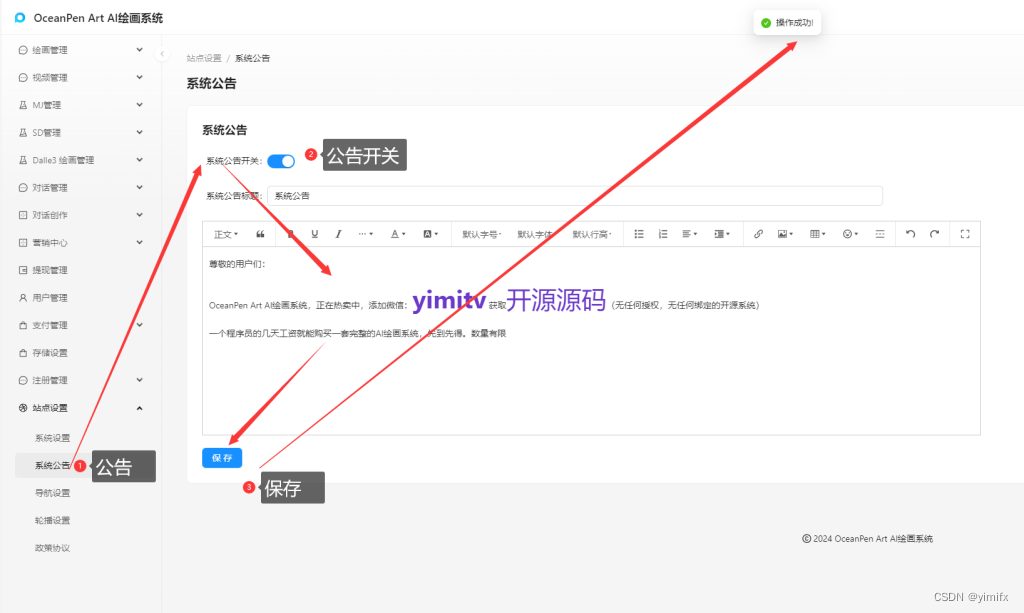
Task: Toggle underline formatting in editor toolbar
Action: click(x=314, y=234)
